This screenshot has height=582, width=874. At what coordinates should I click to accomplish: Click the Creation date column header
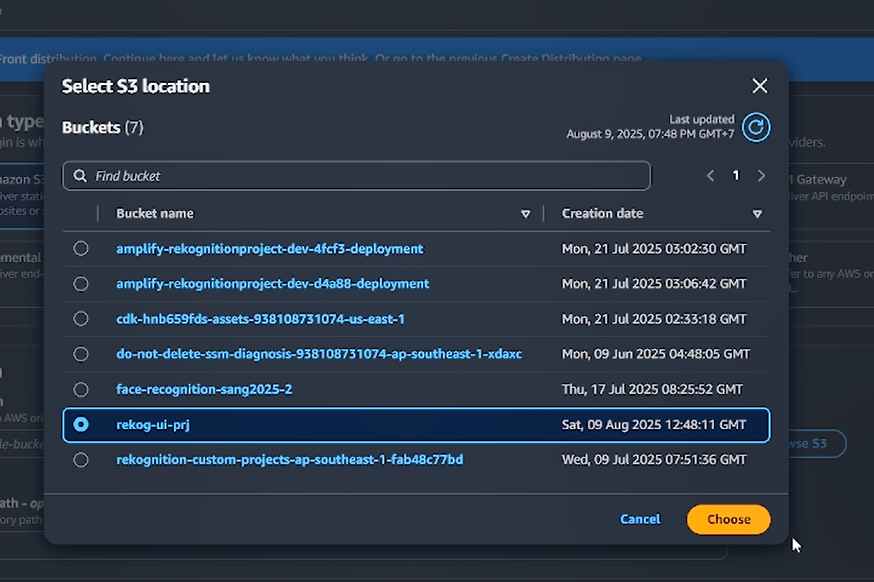click(x=603, y=214)
